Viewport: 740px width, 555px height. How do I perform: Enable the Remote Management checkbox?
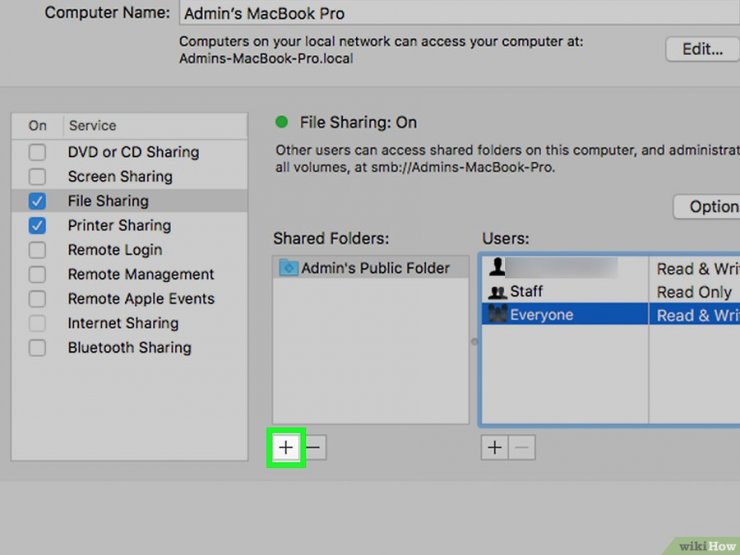point(37,274)
